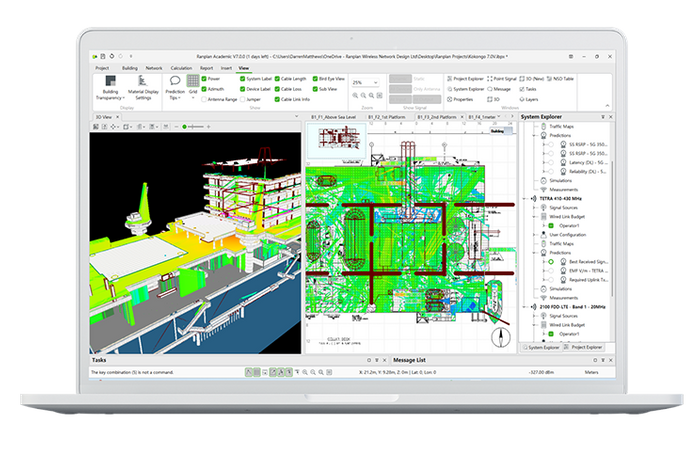Screen dimensions: 700x453
Task: Open the Point Signal window
Action: click(502, 79)
